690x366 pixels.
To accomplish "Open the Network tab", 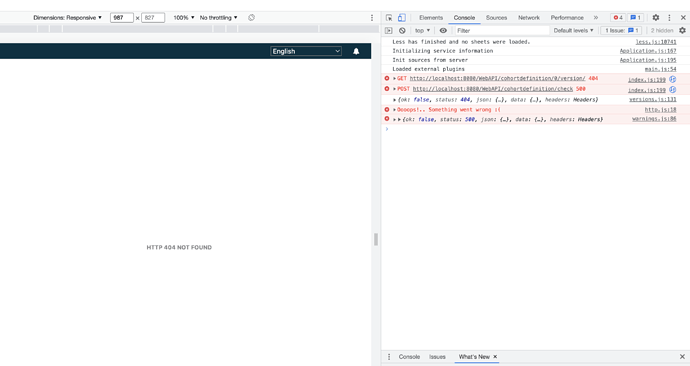I will [529, 18].
